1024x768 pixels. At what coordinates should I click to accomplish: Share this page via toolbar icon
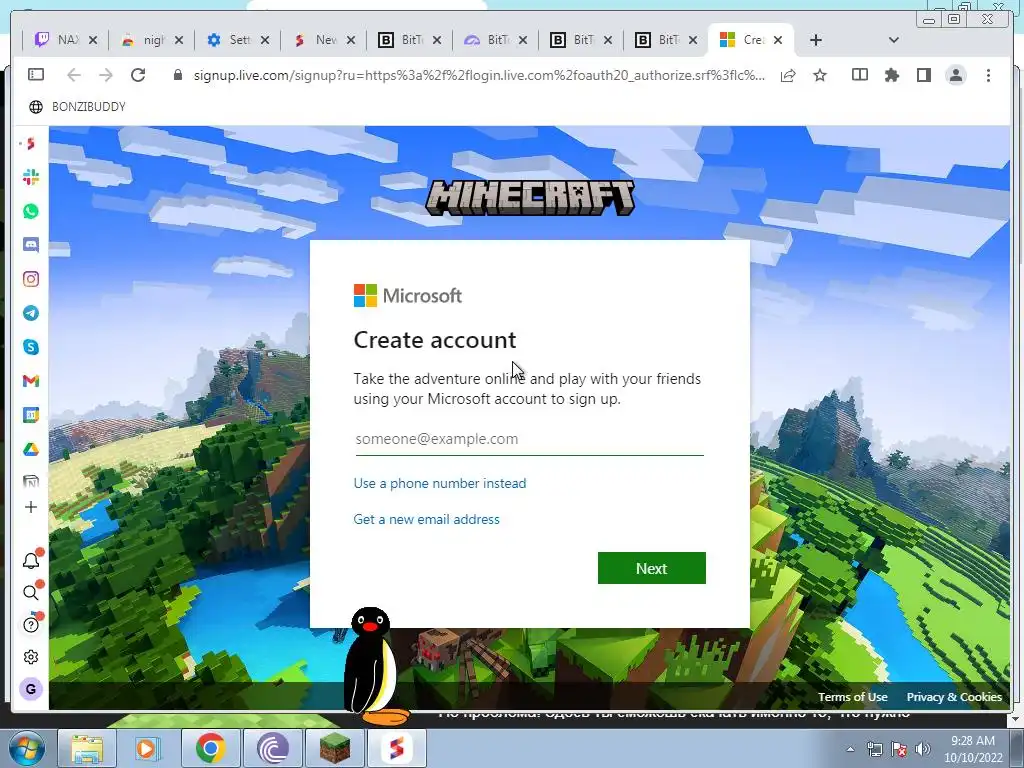[x=788, y=75]
